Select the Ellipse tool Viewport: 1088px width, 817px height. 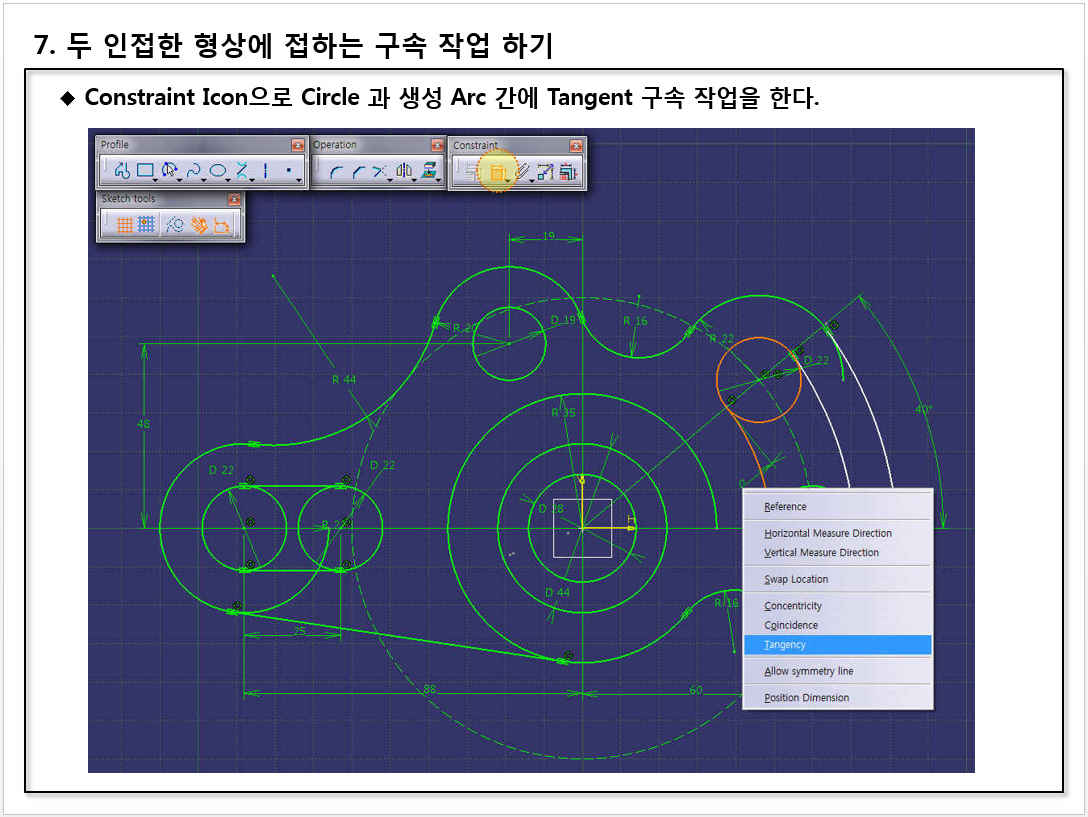217,171
